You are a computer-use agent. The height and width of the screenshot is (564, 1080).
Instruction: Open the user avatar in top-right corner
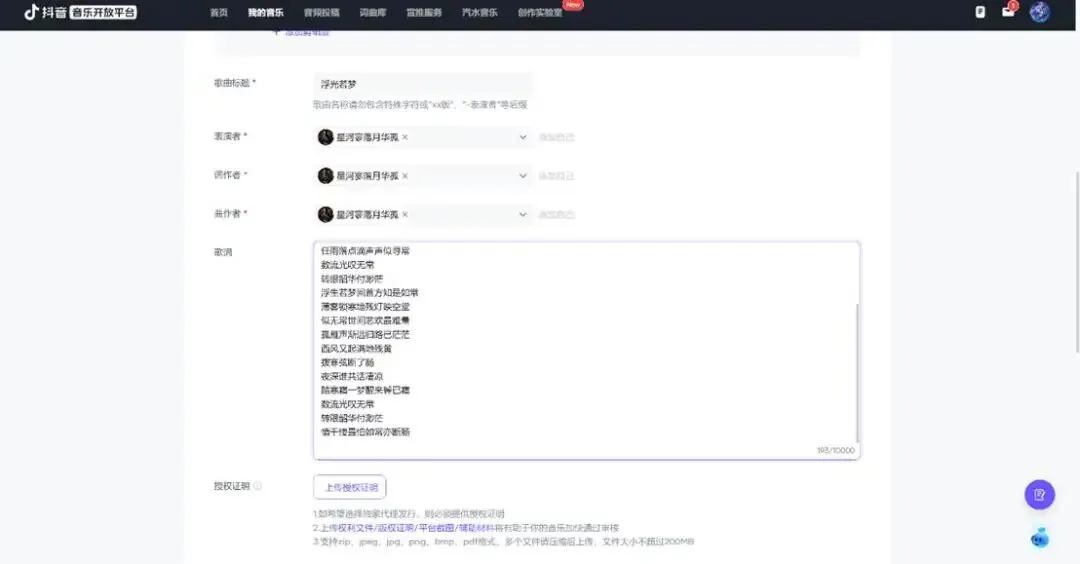[1039, 12]
